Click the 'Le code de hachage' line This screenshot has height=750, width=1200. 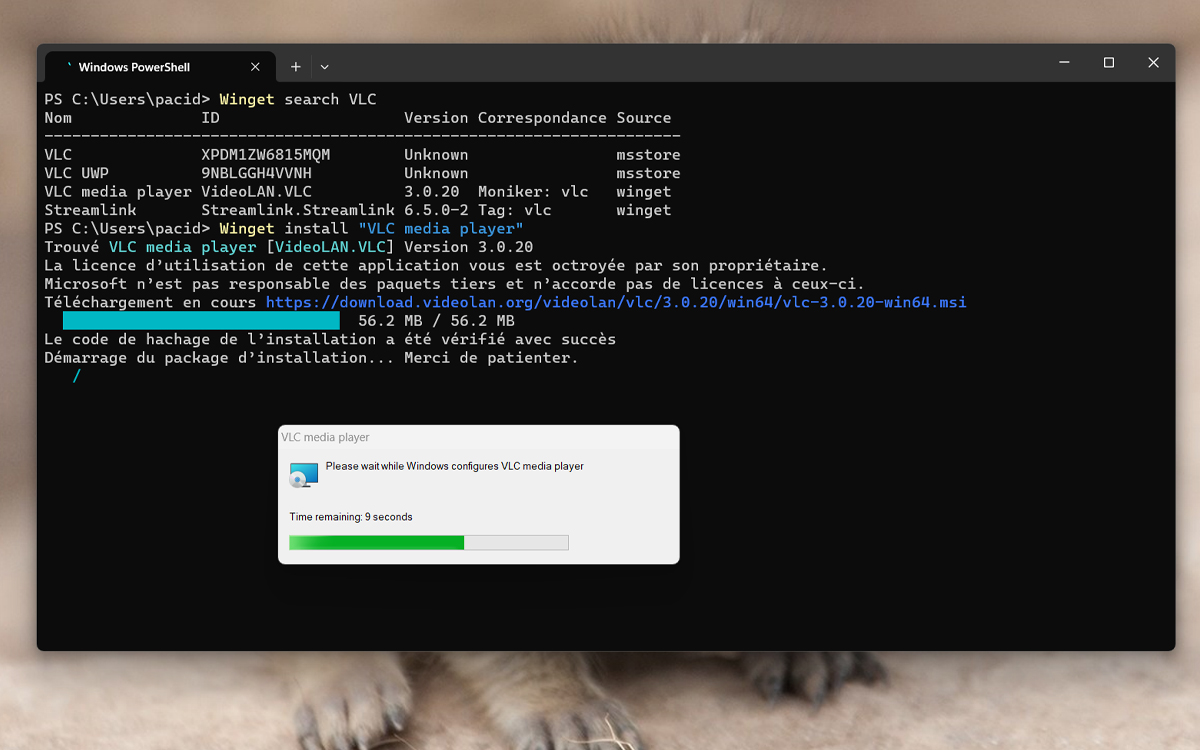point(330,339)
